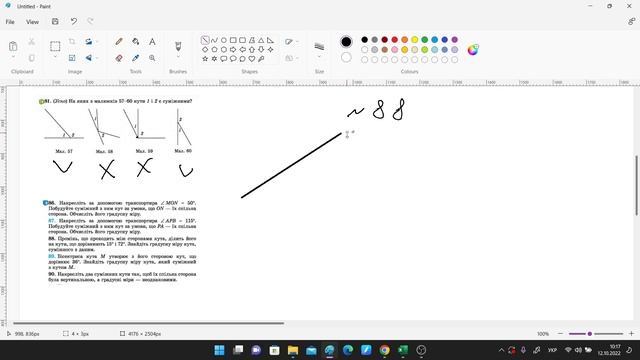Select the Line shape
Screen dimensions: 640x360
click(205, 40)
